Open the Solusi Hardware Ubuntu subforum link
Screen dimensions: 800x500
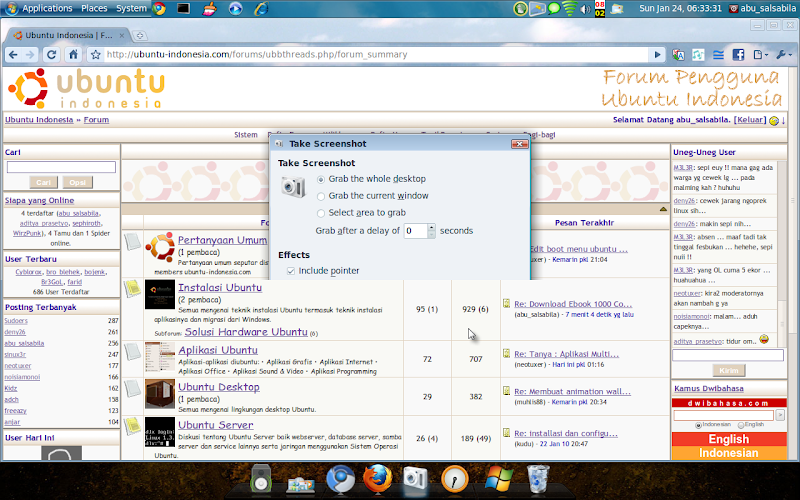(x=246, y=332)
